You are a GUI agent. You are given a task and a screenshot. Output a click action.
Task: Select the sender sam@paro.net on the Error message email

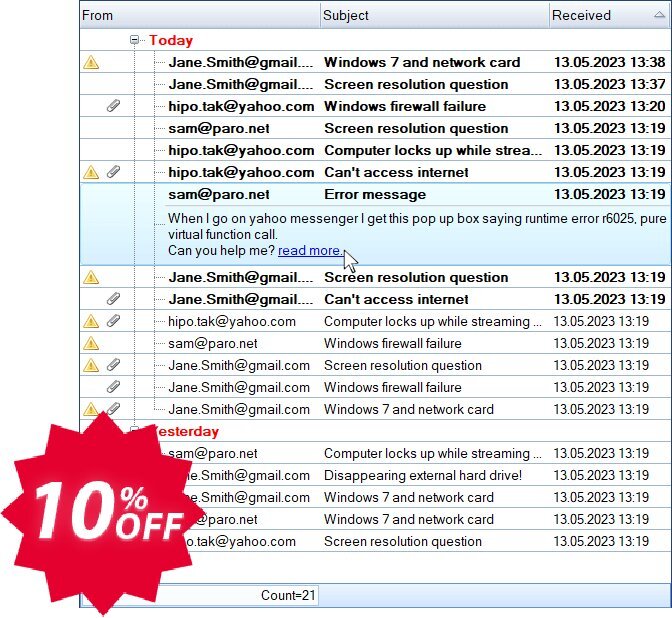click(219, 195)
